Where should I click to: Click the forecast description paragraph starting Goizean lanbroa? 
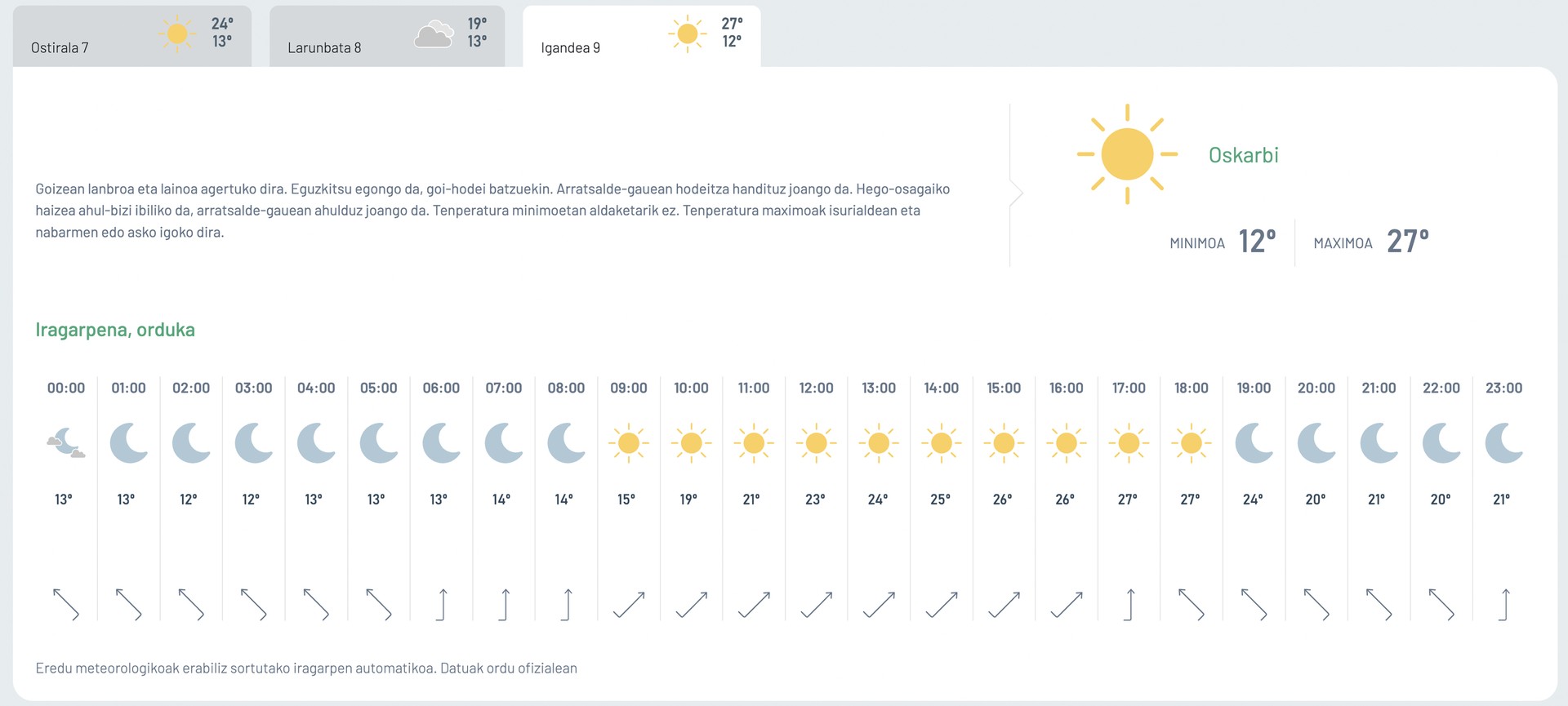tap(492, 211)
